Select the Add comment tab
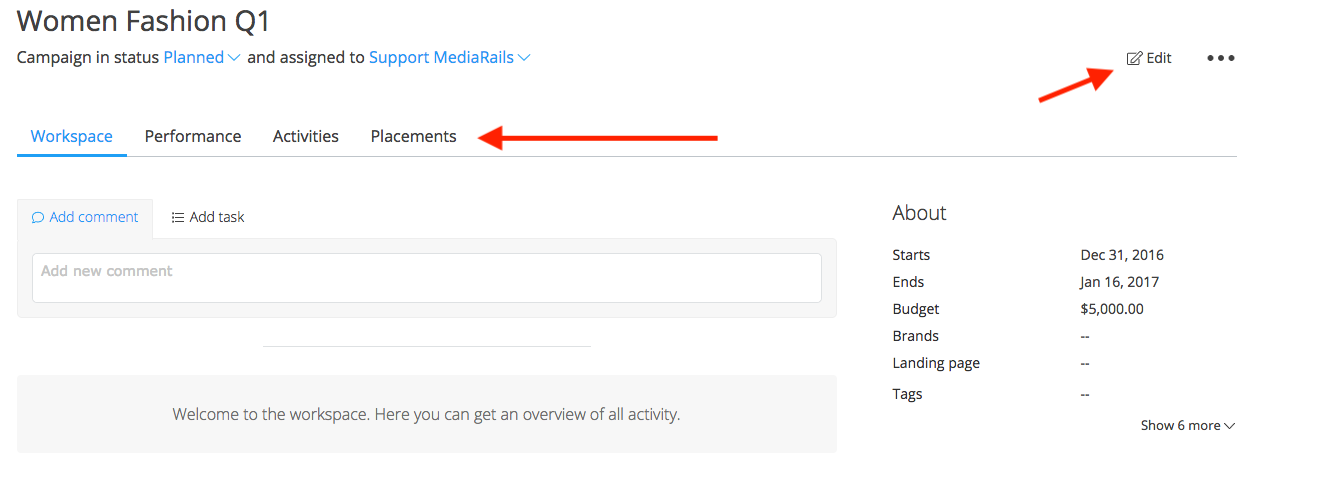 coord(85,217)
